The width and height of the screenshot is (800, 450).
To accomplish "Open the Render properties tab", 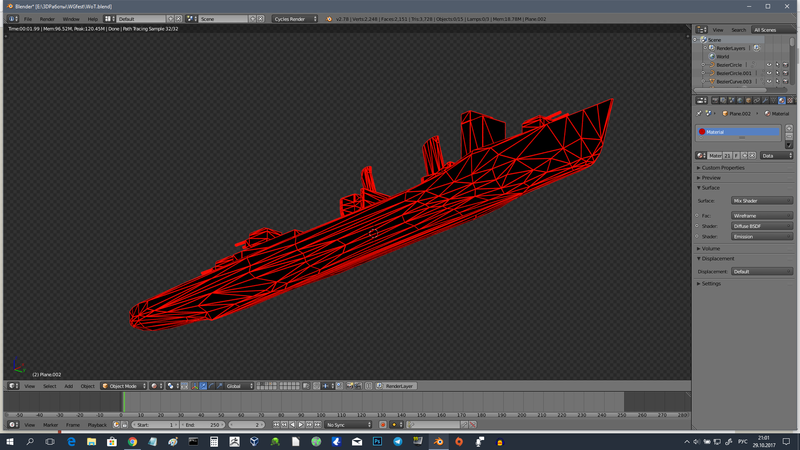I will tap(715, 101).
